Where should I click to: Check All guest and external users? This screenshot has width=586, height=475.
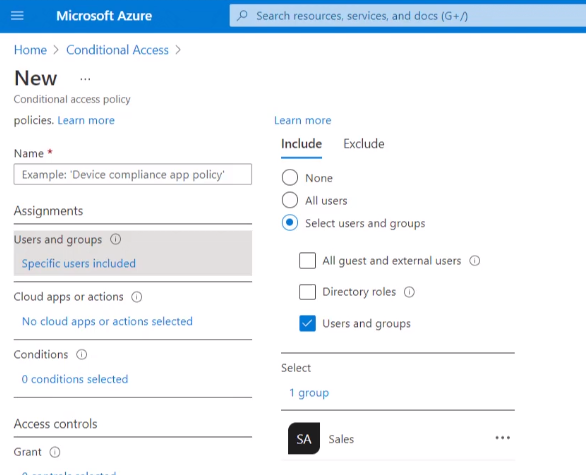[307, 260]
